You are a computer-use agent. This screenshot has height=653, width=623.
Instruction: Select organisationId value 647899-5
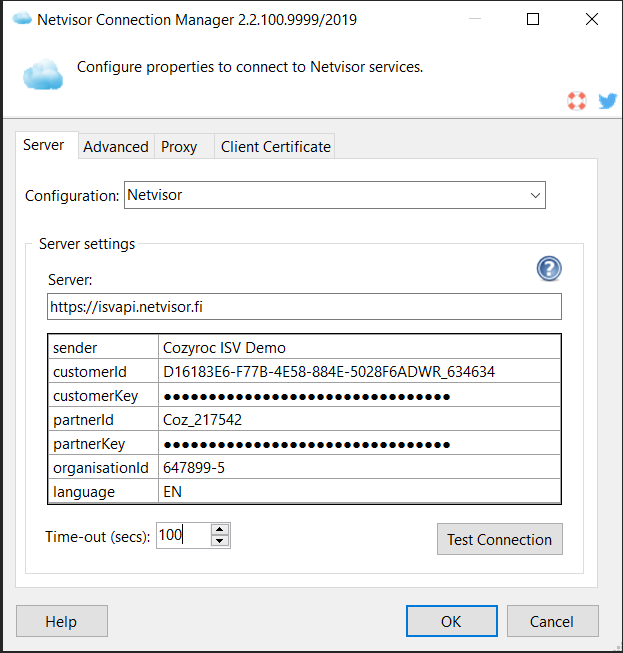pyautogui.click(x=359, y=468)
